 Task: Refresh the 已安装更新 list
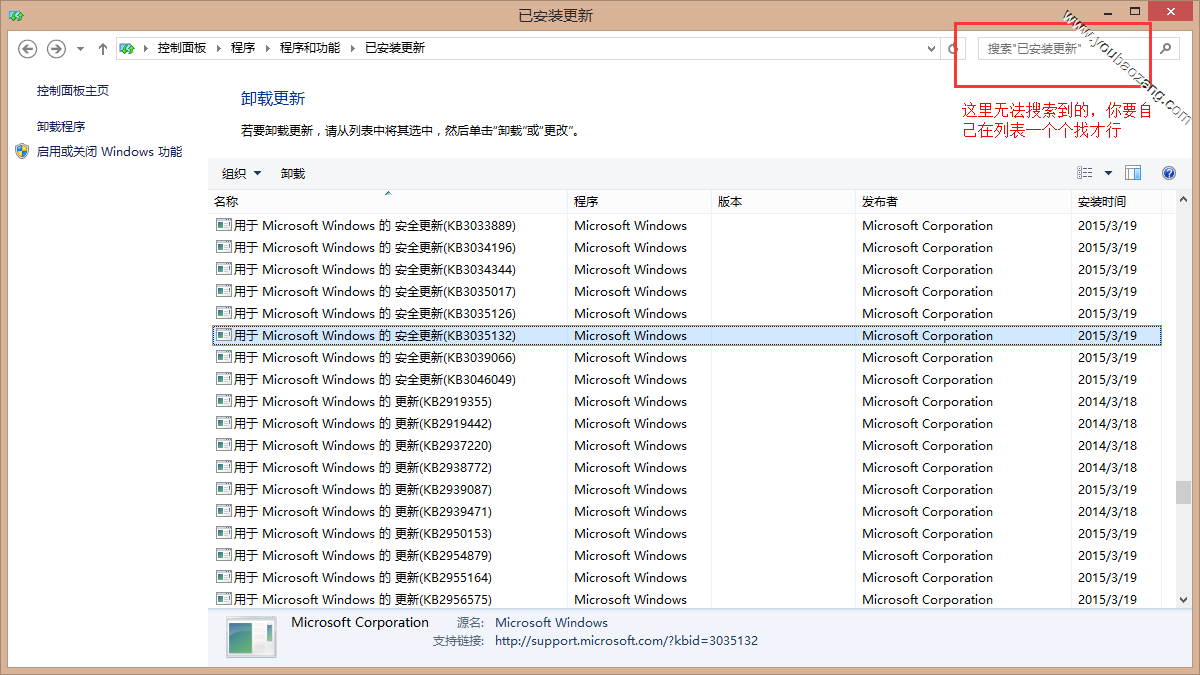pyautogui.click(x=954, y=48)
